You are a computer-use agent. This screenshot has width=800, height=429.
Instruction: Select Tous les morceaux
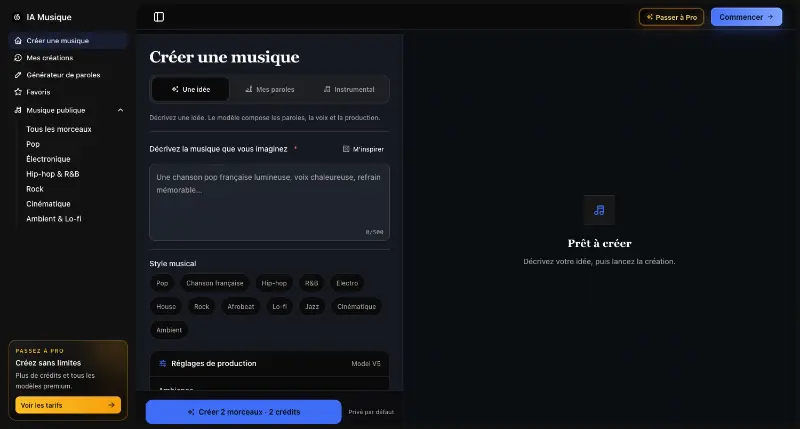(59, 129)
